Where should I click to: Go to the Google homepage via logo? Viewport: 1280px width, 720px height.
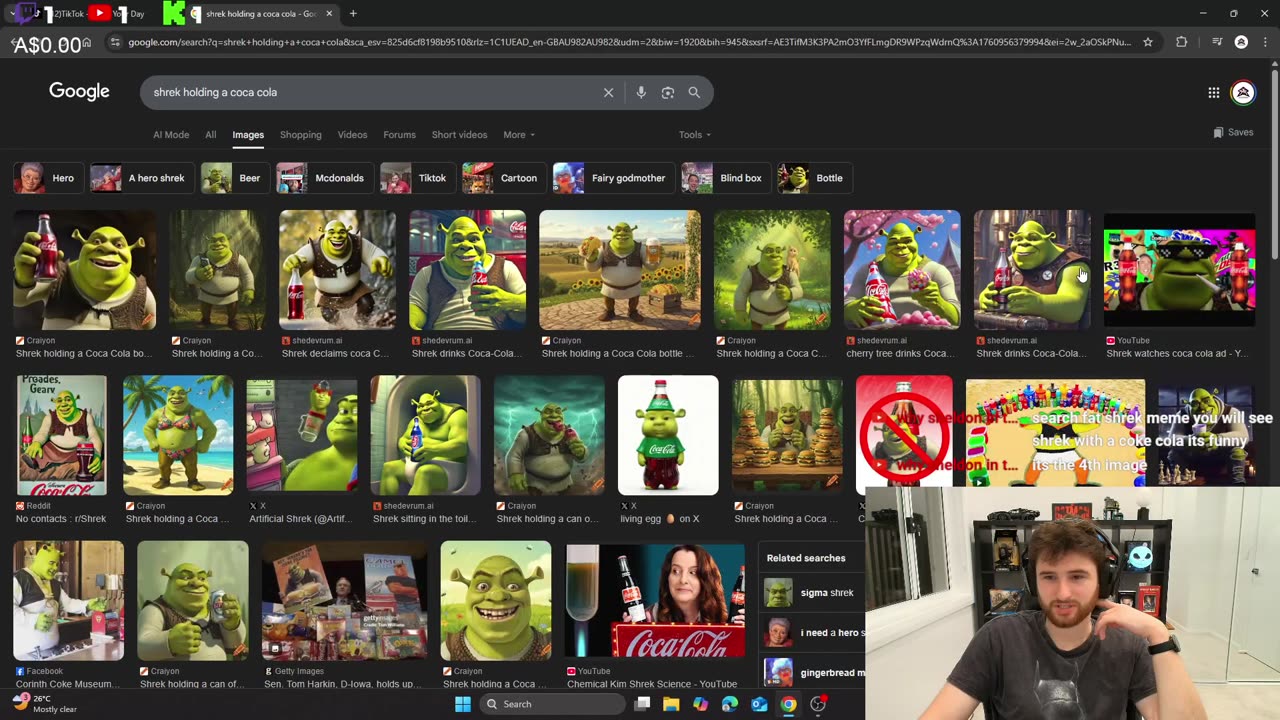[x=79, y=92]
